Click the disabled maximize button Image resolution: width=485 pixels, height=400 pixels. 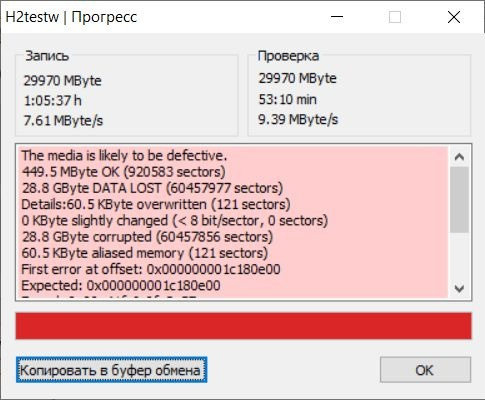(395, 17)
